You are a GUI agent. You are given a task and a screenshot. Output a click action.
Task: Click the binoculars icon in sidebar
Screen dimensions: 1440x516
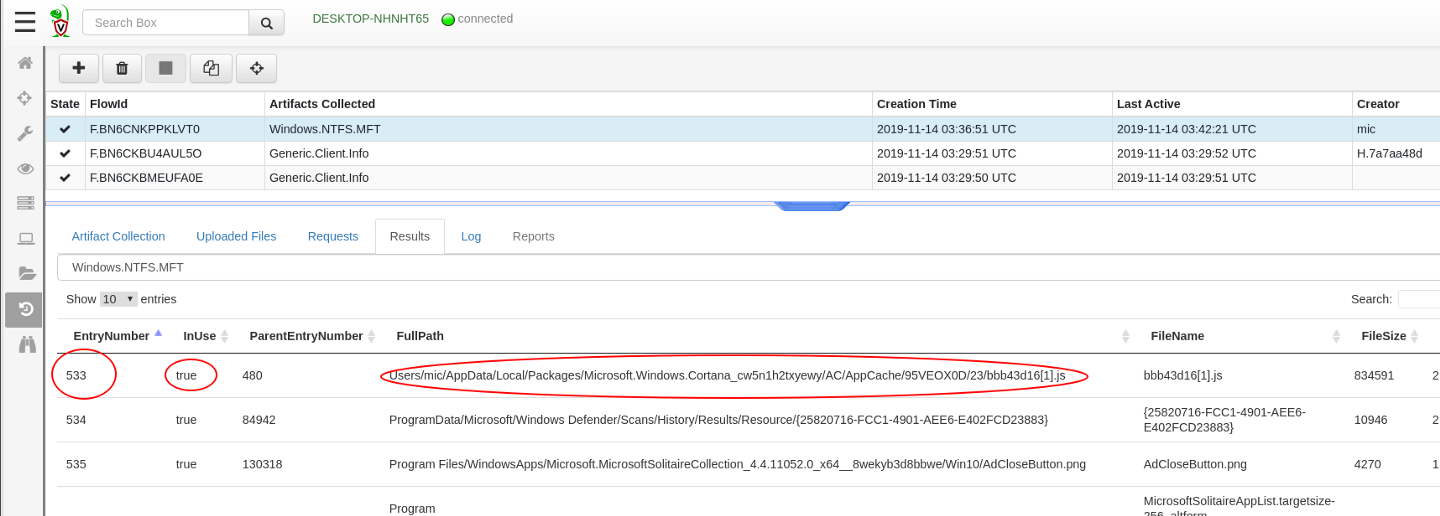25,344
